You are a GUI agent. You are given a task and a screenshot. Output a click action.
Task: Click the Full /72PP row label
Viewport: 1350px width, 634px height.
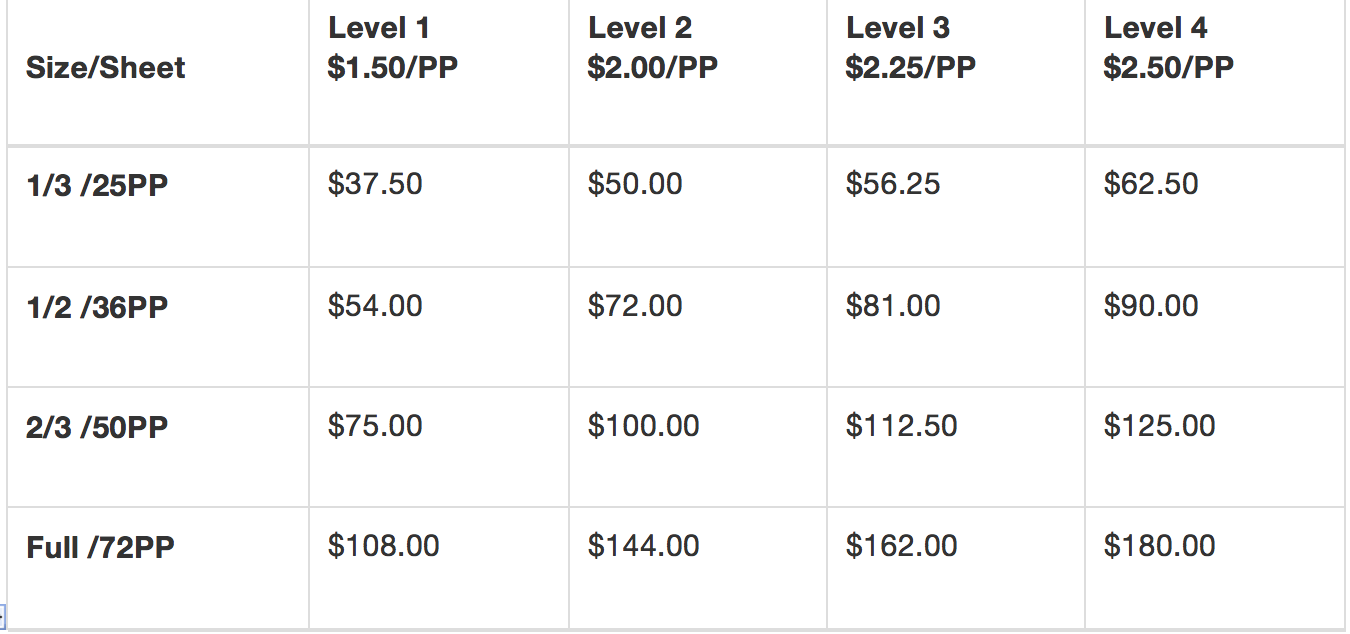[100, 548]
